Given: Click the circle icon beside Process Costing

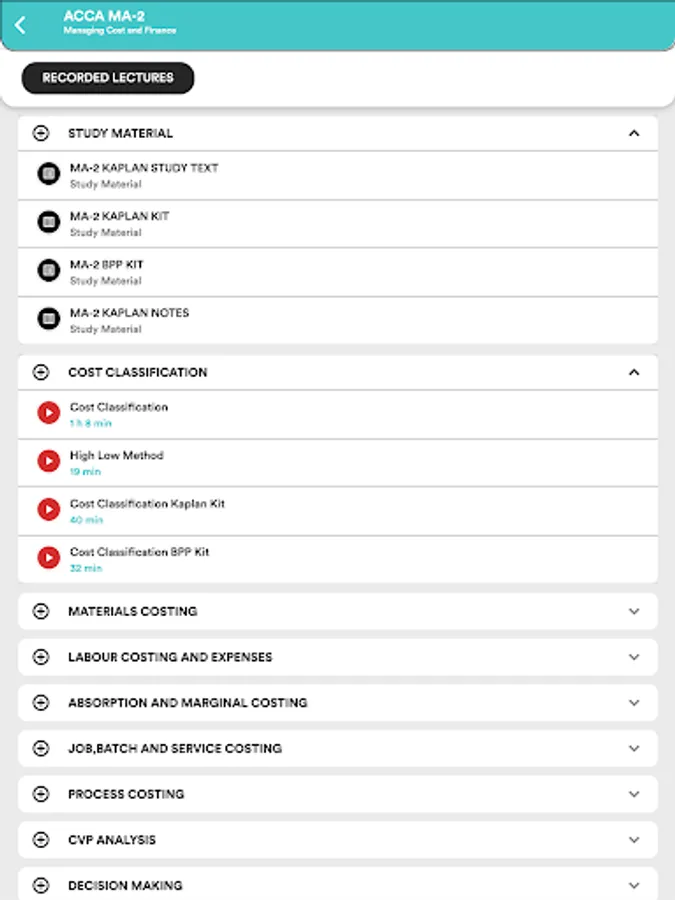Looking at the screenshot, I should tap(41, 794).
